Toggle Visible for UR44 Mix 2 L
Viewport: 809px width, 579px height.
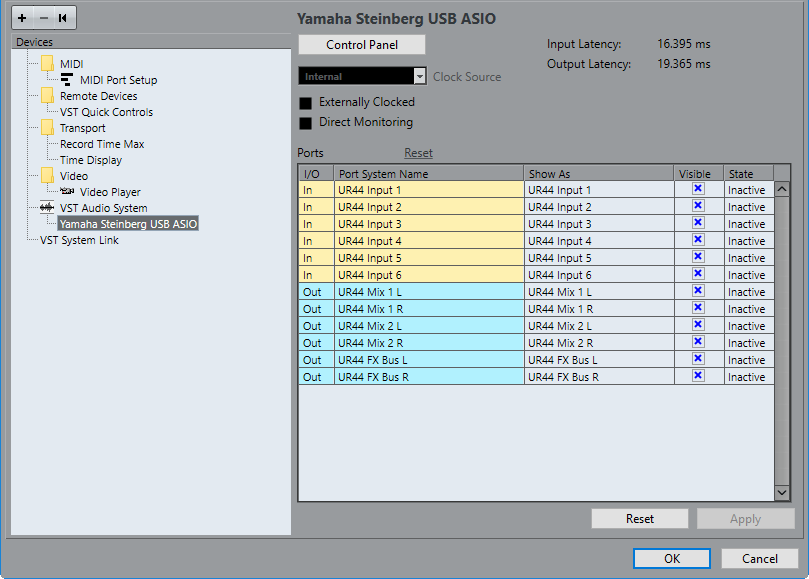click(698, 325)
